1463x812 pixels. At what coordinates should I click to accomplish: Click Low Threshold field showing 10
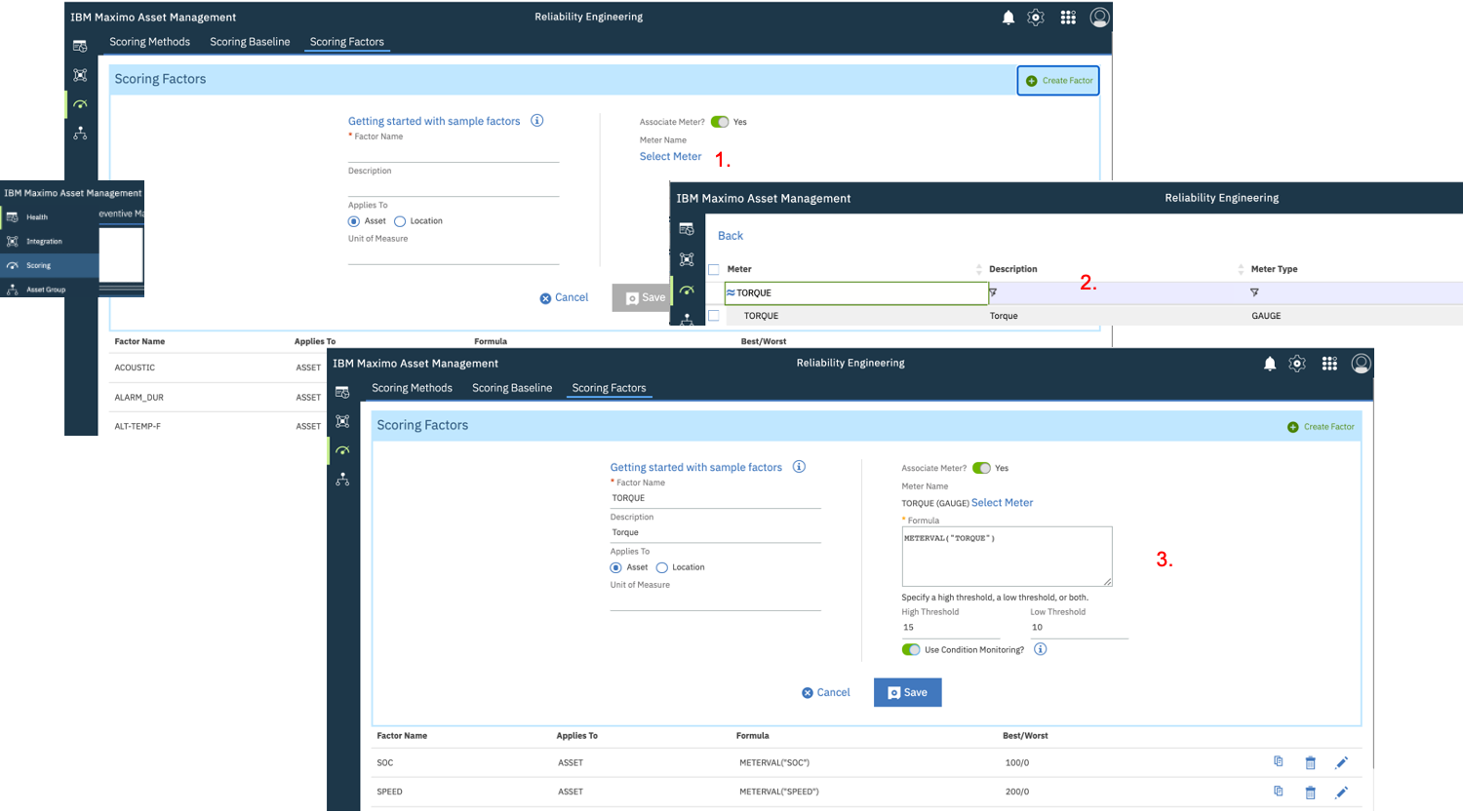(1079, 628)
